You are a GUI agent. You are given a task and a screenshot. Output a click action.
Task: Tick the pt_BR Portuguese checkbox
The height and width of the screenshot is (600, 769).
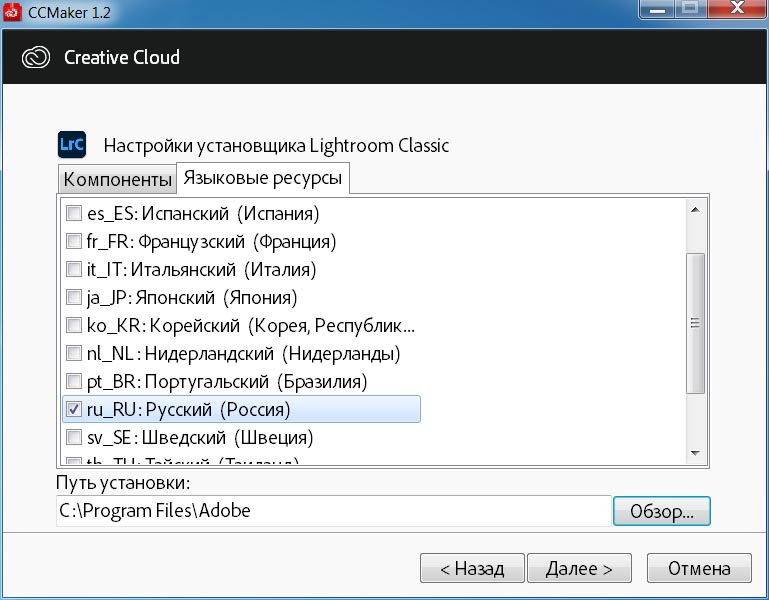(x=74, y=381)
